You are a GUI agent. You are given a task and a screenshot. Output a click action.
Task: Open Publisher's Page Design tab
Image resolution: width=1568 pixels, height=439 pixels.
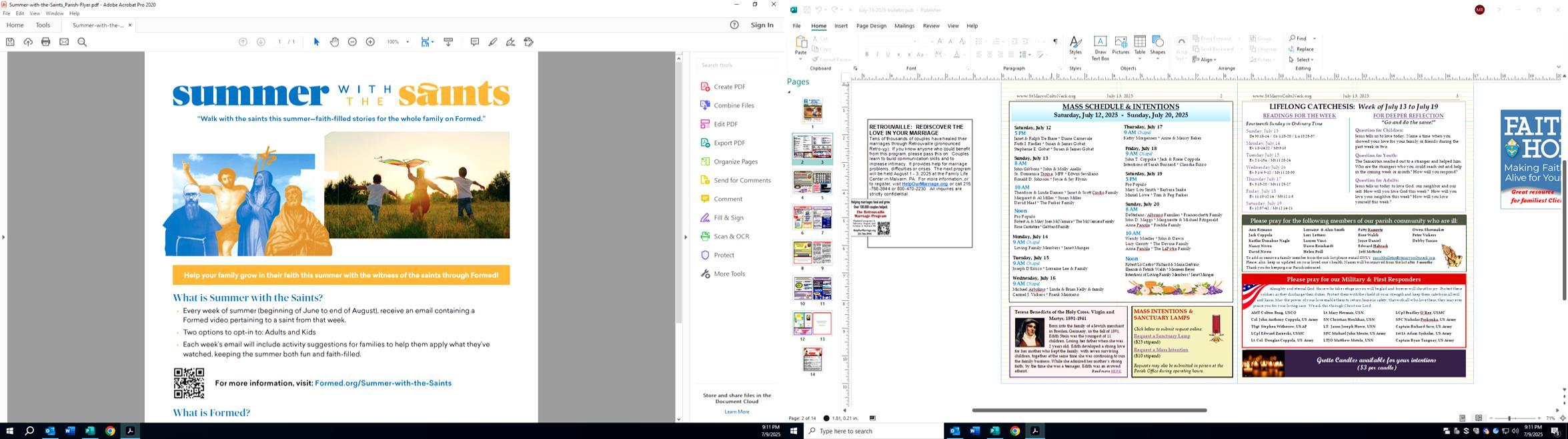tap(871, 26)
